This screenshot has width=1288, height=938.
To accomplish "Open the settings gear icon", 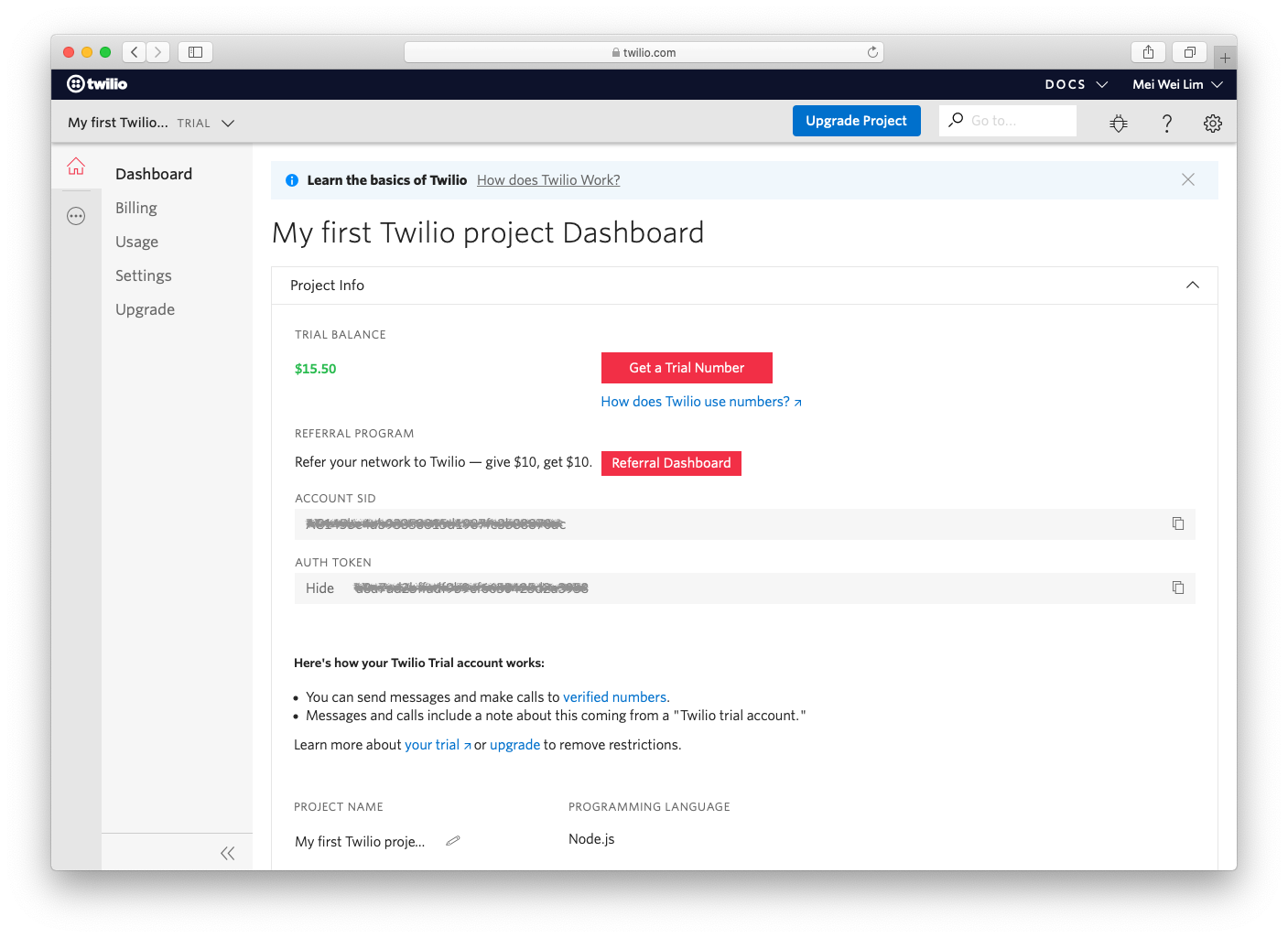I will click(x=1213, y=124).
